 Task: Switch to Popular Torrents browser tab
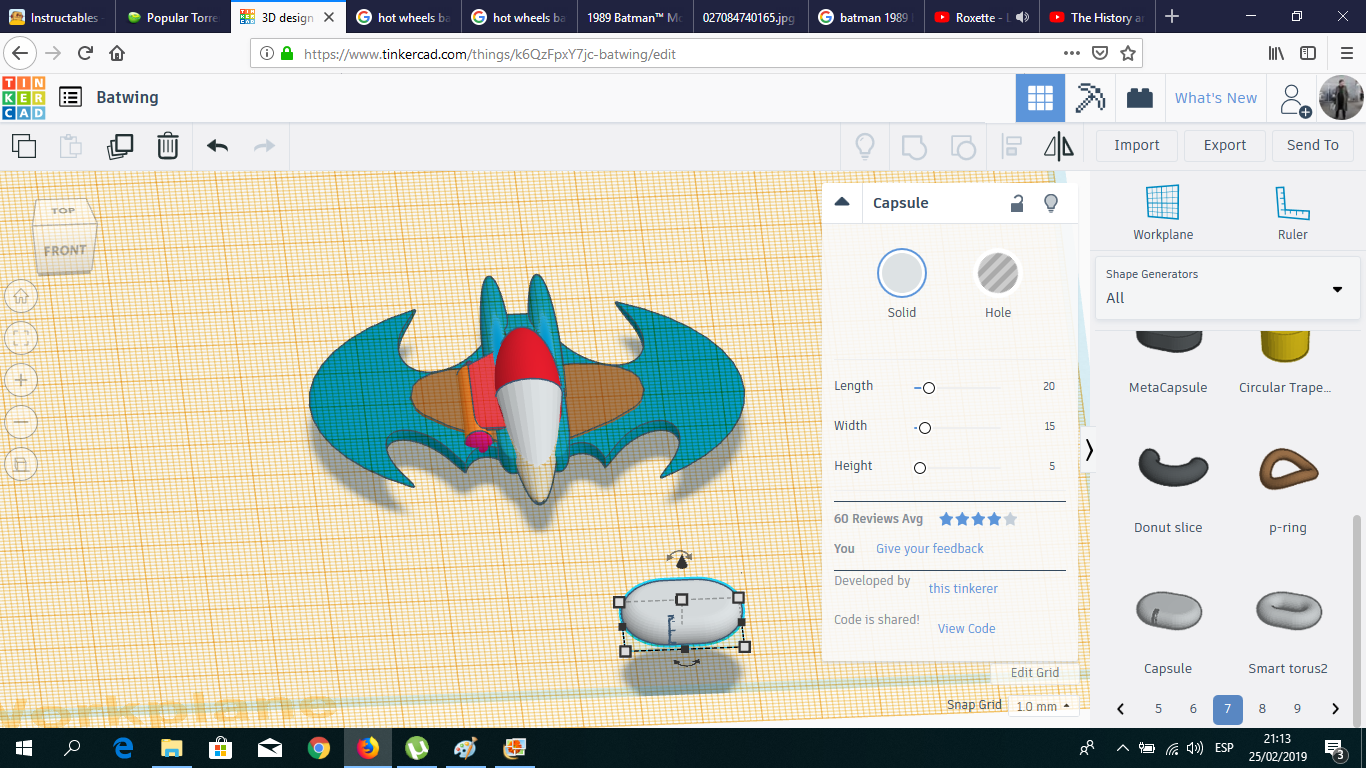[172, 17]
